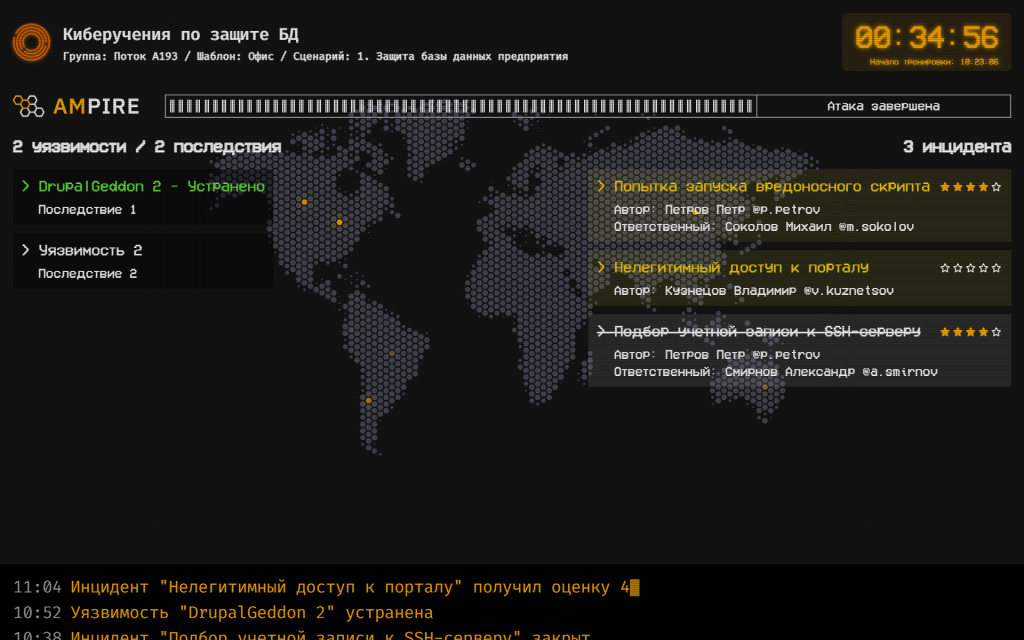The height and width of the screenshot is (640, 1024).
Task: Expand the Нелегитимный доступ к порталу chevron
Action: (601, 268)
